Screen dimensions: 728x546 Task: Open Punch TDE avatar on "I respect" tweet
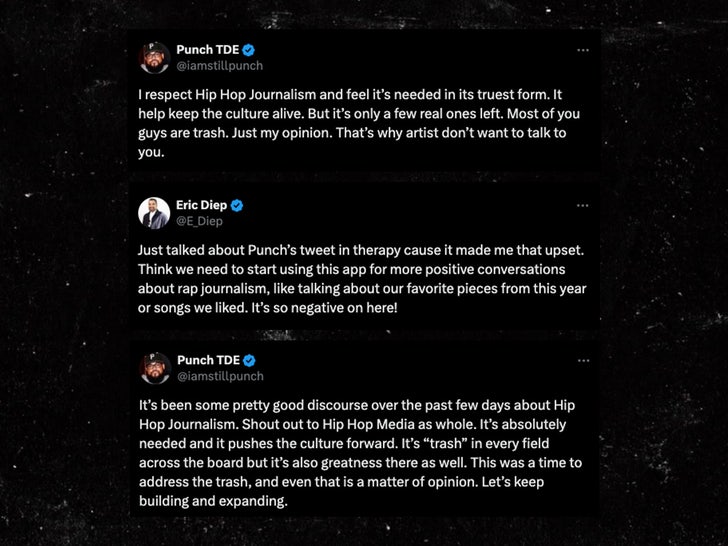tap(153, 57)
